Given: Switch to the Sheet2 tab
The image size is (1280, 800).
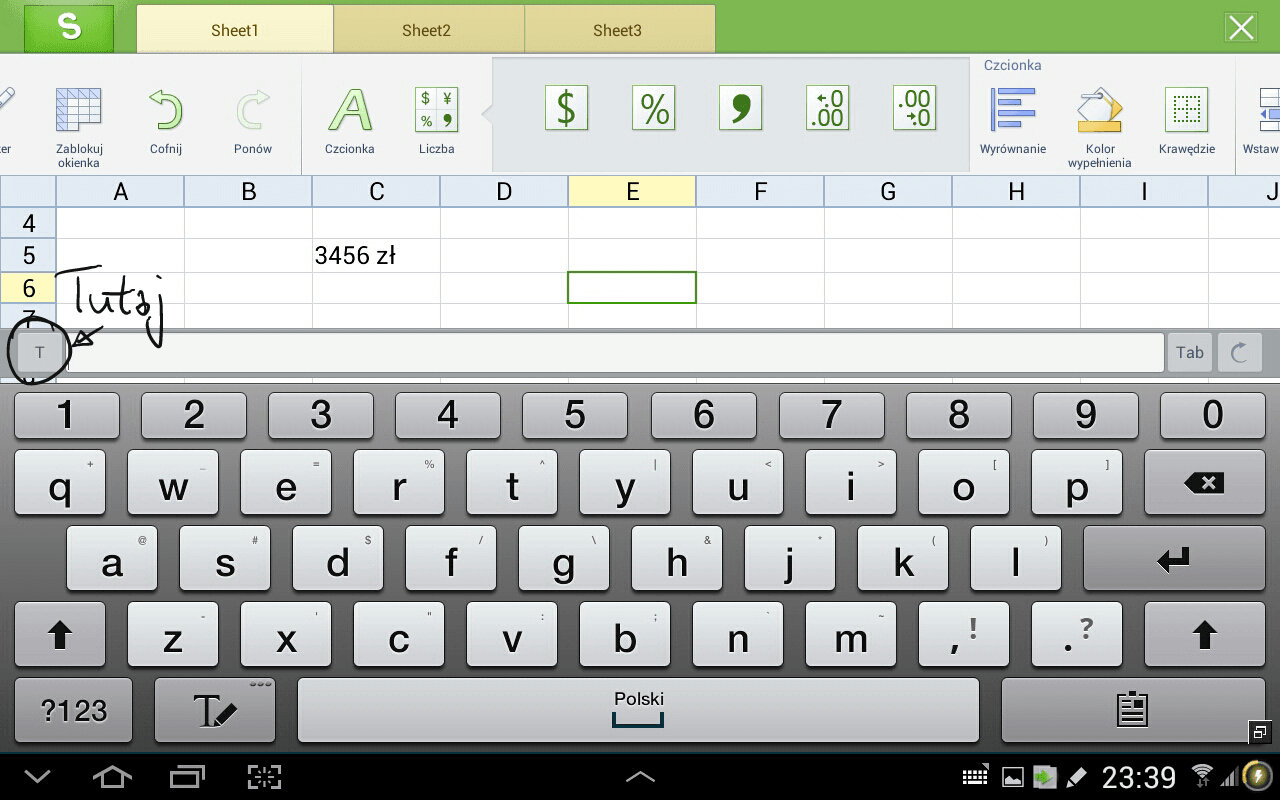Looking at the screenshot, I should click(427, 30).
